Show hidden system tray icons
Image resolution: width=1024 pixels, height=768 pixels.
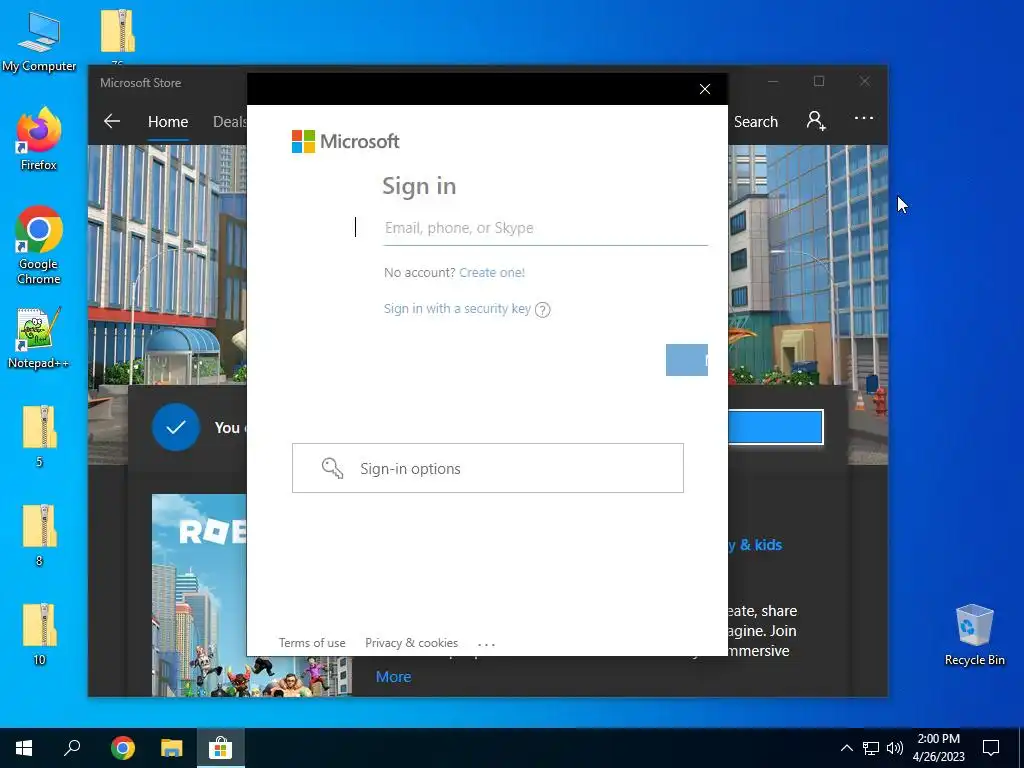coord(846,748)
